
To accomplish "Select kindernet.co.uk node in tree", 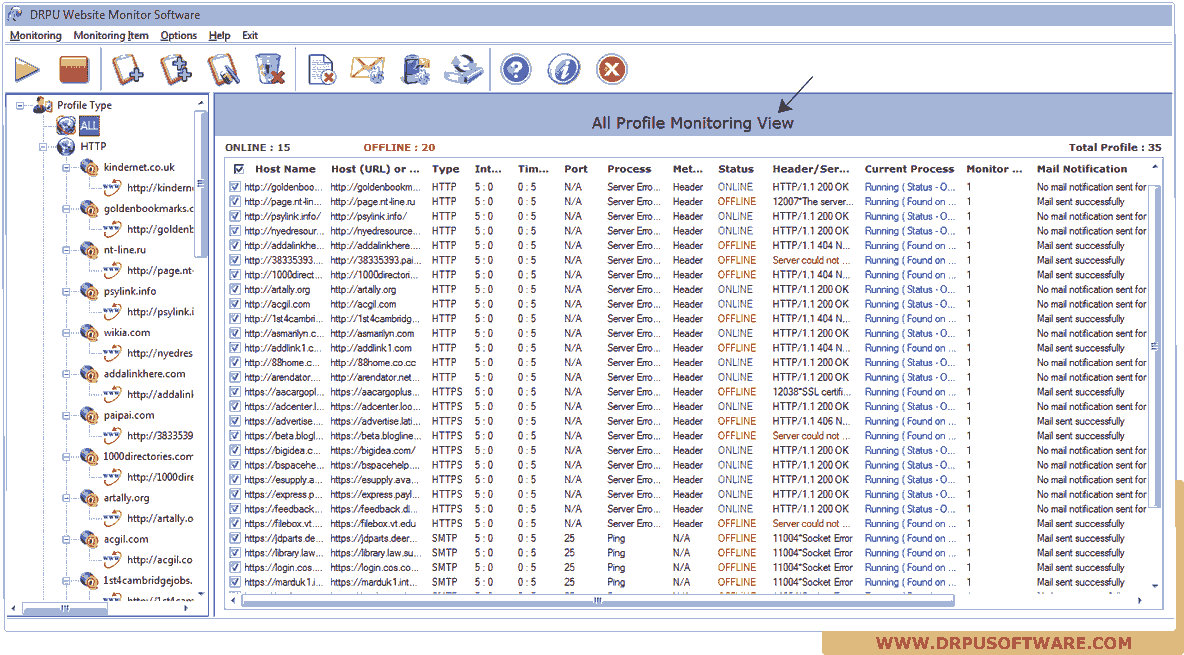I will click(139, 167).
